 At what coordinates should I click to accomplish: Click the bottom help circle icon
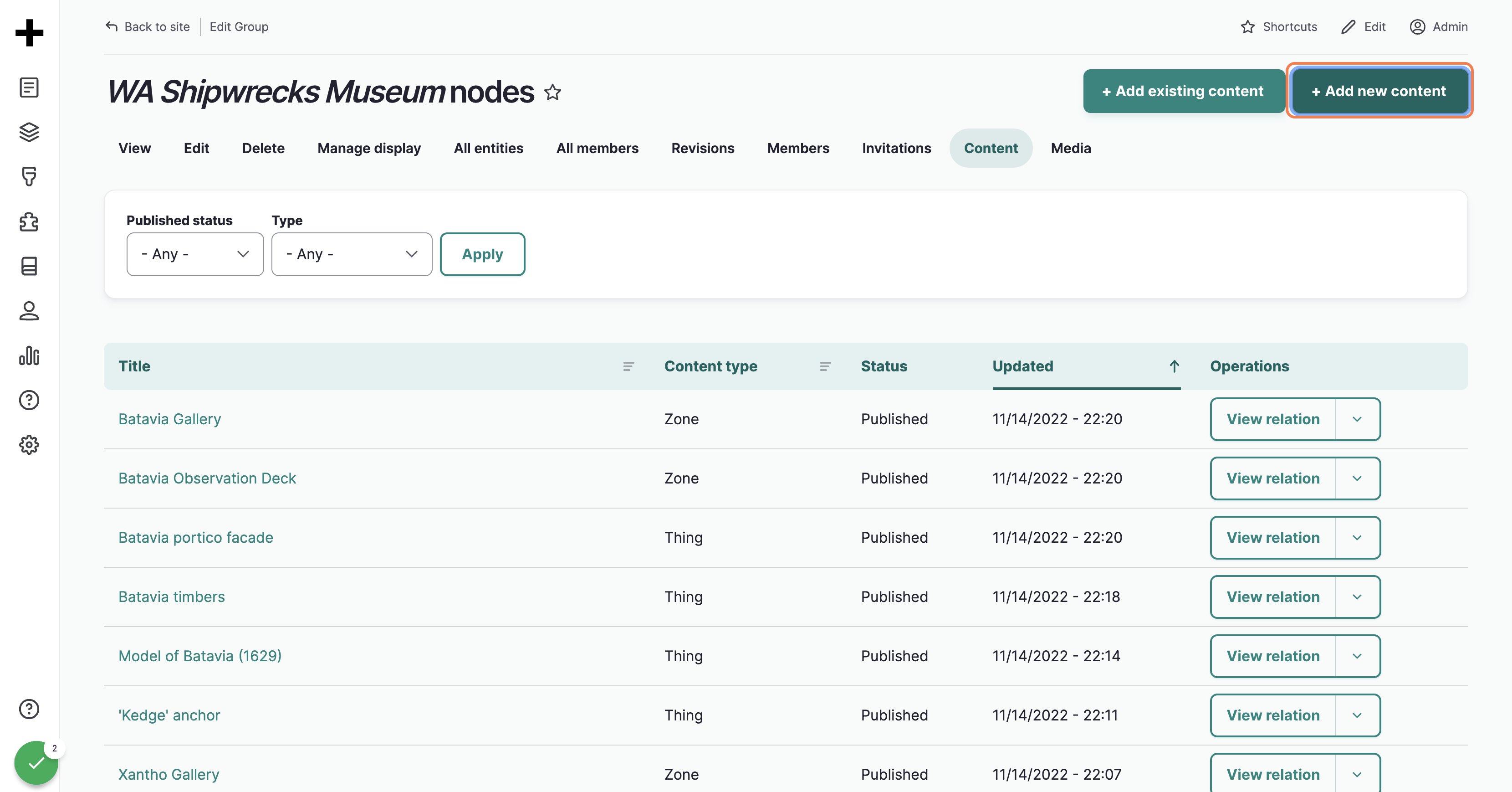[29, 709]
